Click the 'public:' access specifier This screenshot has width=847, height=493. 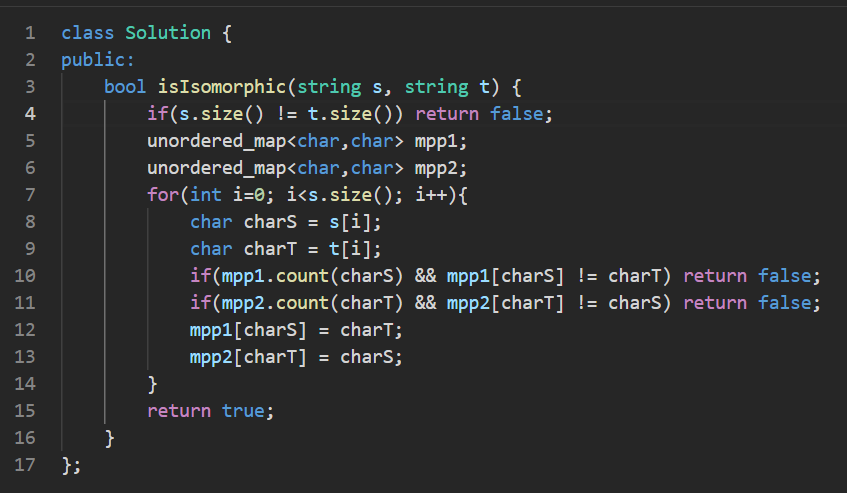tap(98, 60)
